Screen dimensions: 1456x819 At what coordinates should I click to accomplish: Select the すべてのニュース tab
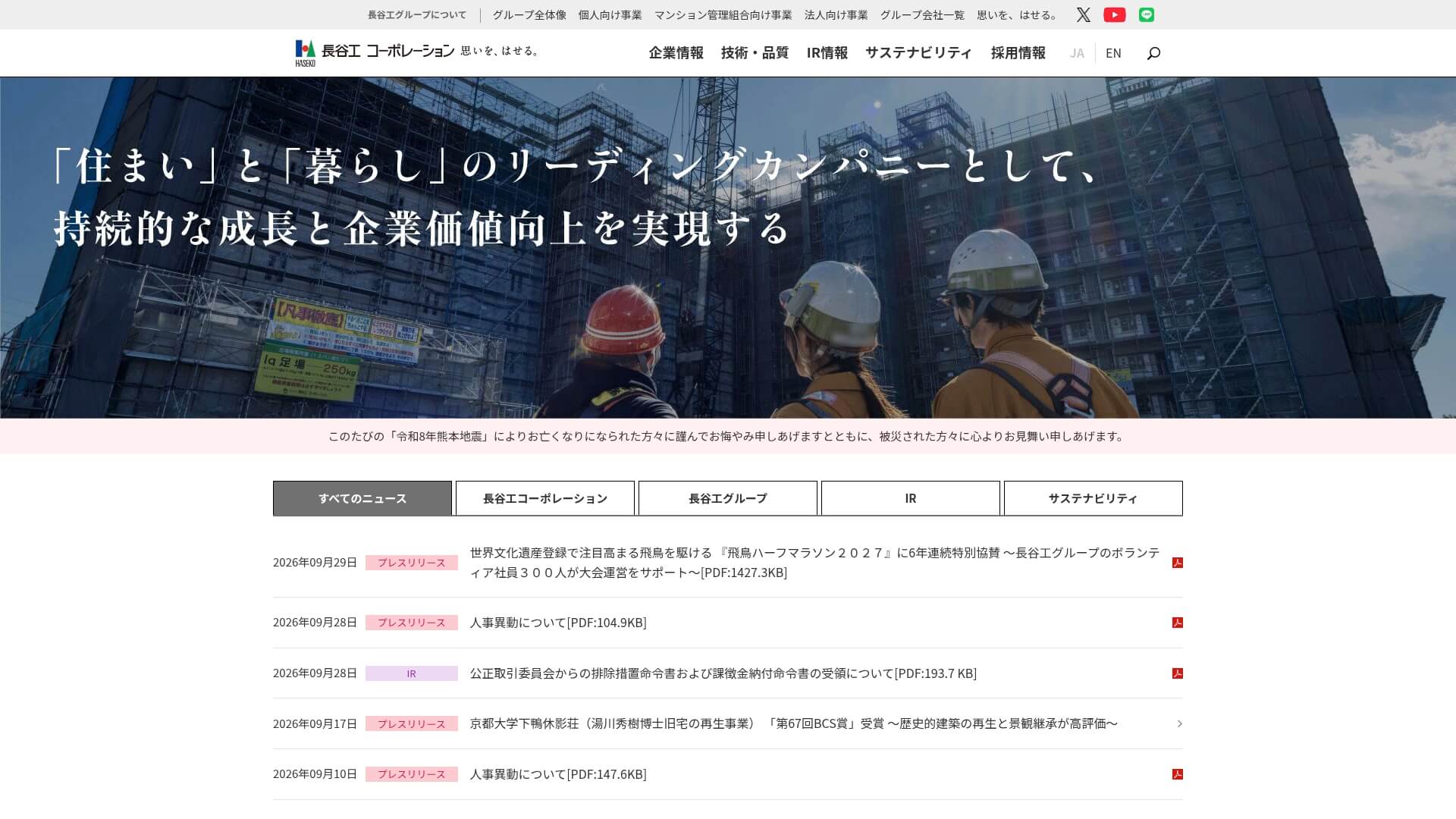click(362, 498)
